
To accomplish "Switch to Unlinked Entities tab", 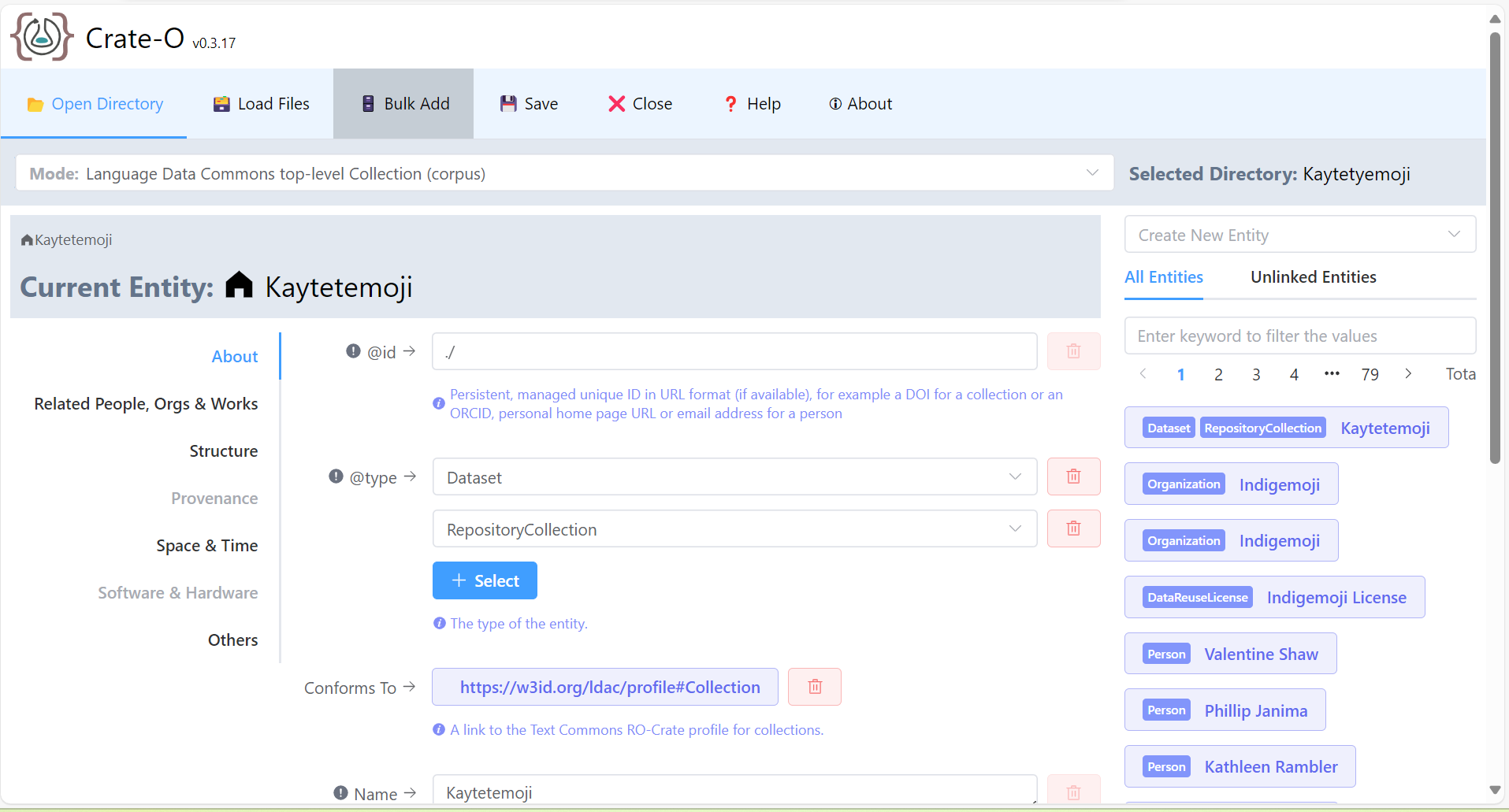I will click(1313, 277).
